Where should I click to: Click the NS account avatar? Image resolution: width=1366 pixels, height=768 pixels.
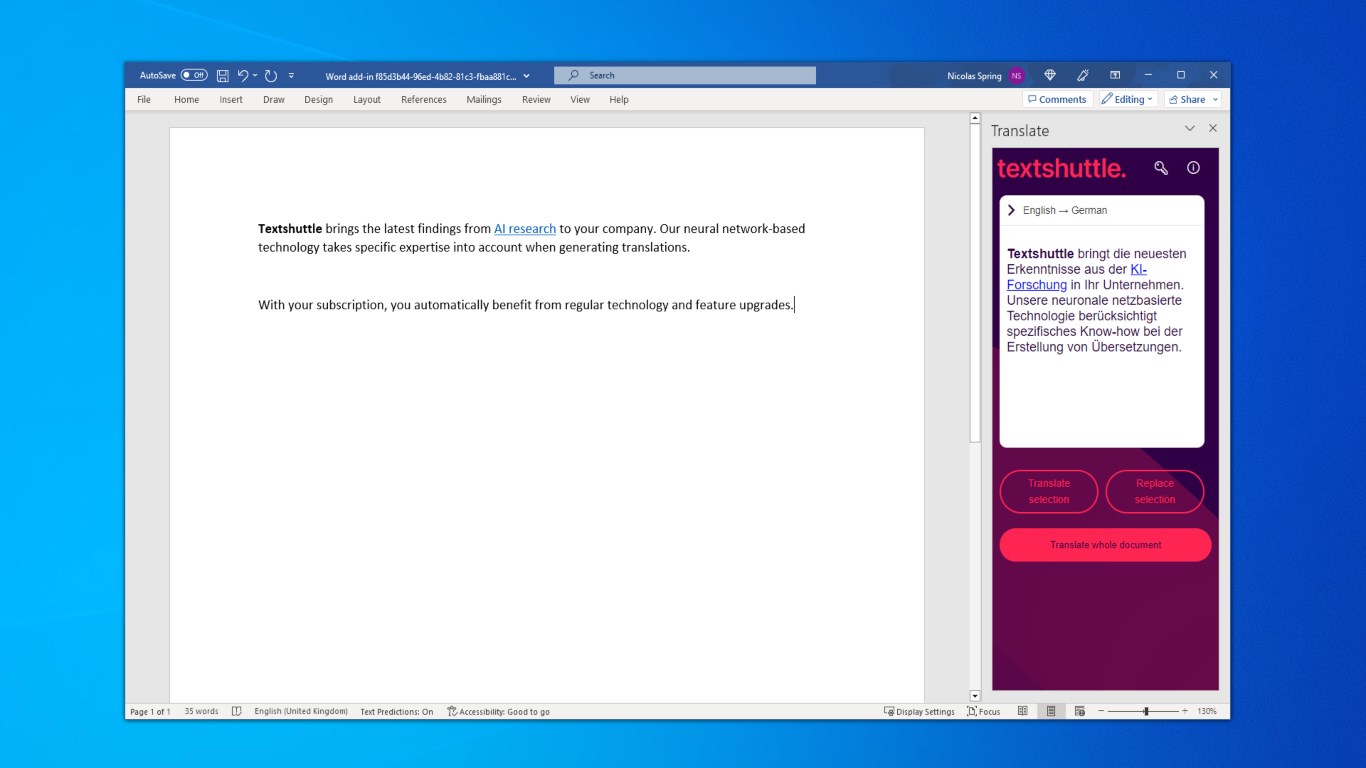[1017, 75]
